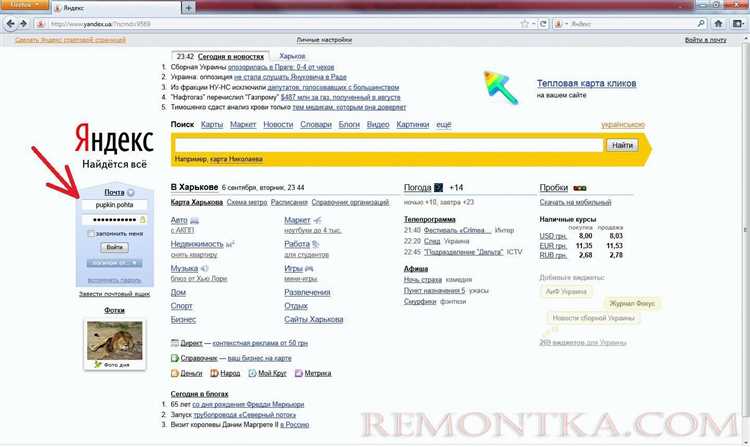
Task: Open the orange Firefox menu button
Action: point(24,5)
